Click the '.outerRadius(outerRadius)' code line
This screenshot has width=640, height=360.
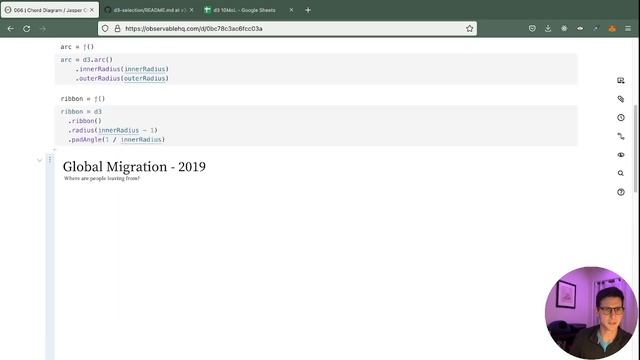tap(122, 78)
